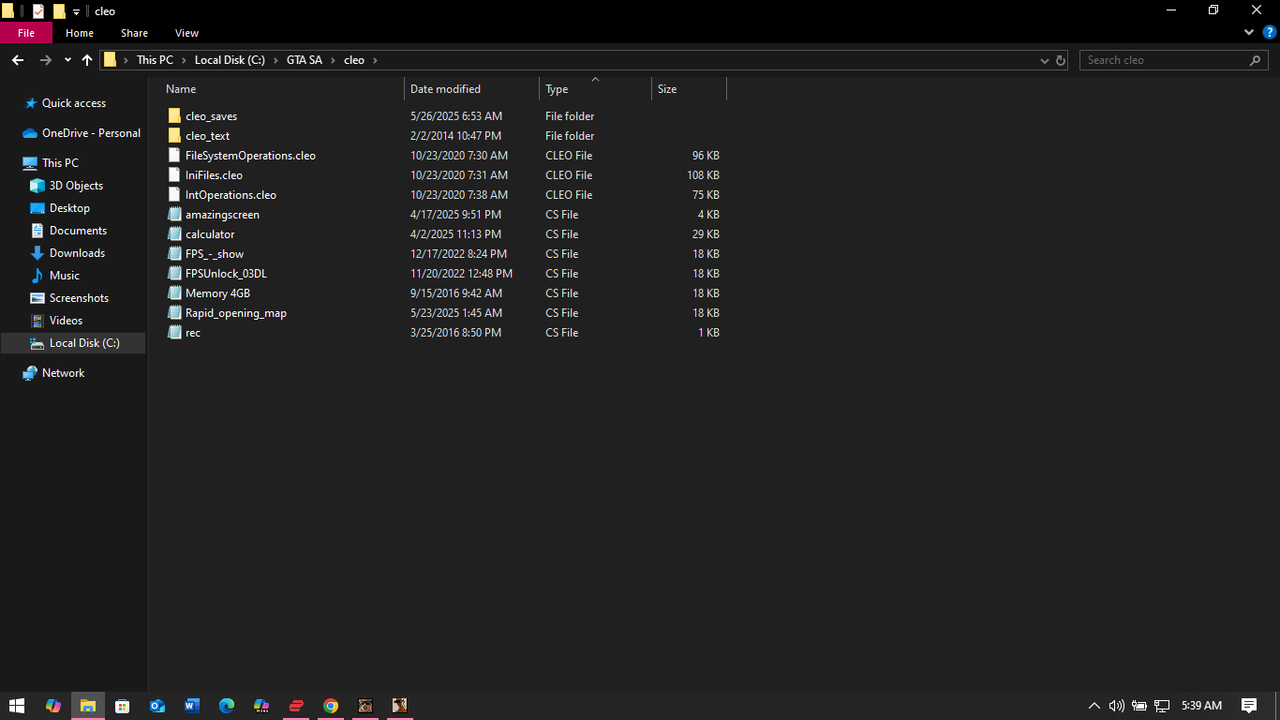The image size is (1280, 720).
Task: Open Documents in the navigation pane
Action: coord(78,231)
